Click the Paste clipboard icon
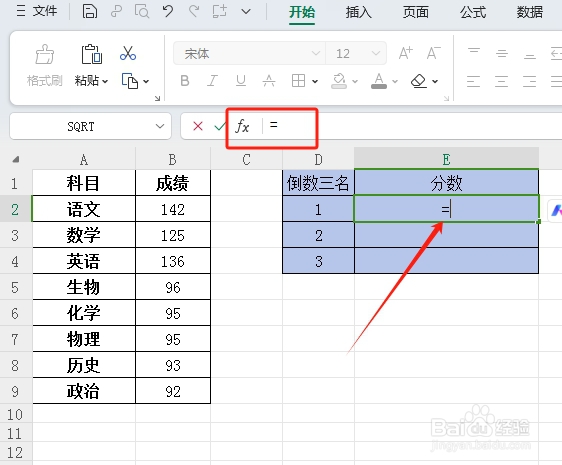This screenshot has height=465, width=562. [x=92, y=54]
